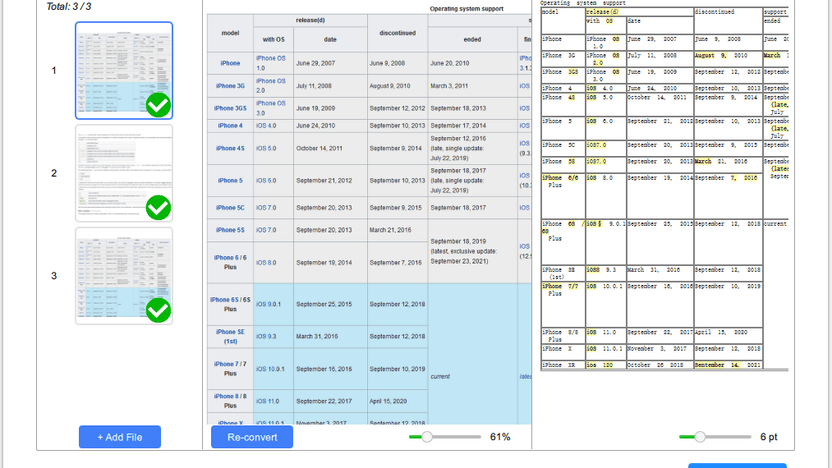Viewport: 832px width, 468px height.
Task: Click the iPhone OS 2.0 link
Action: 271,86
